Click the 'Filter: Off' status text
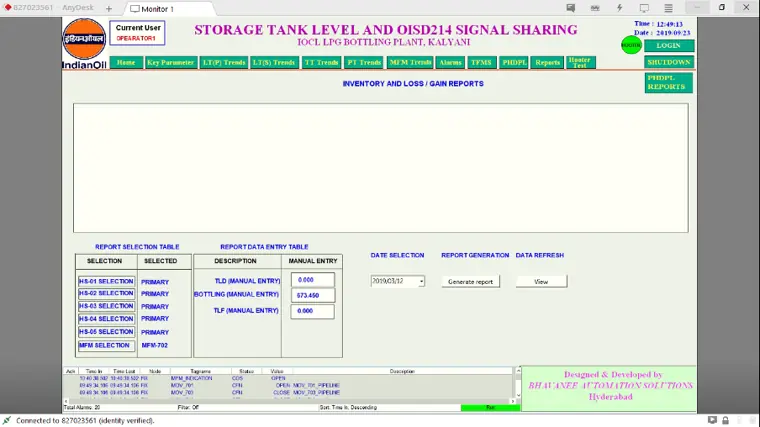Viewport: 760px width, 427px height. tap(188, 408)
